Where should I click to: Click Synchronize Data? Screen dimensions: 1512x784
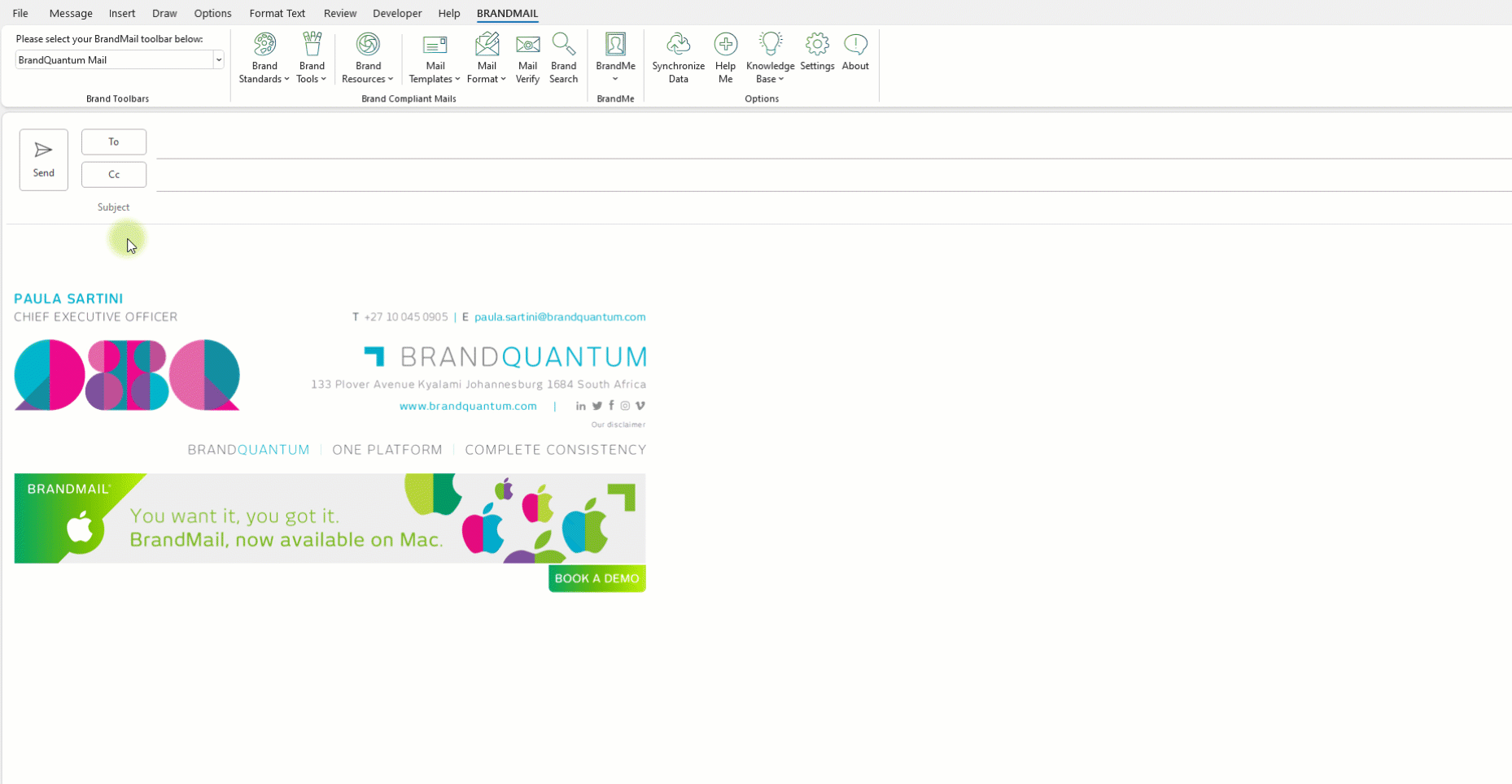(678, 58)
